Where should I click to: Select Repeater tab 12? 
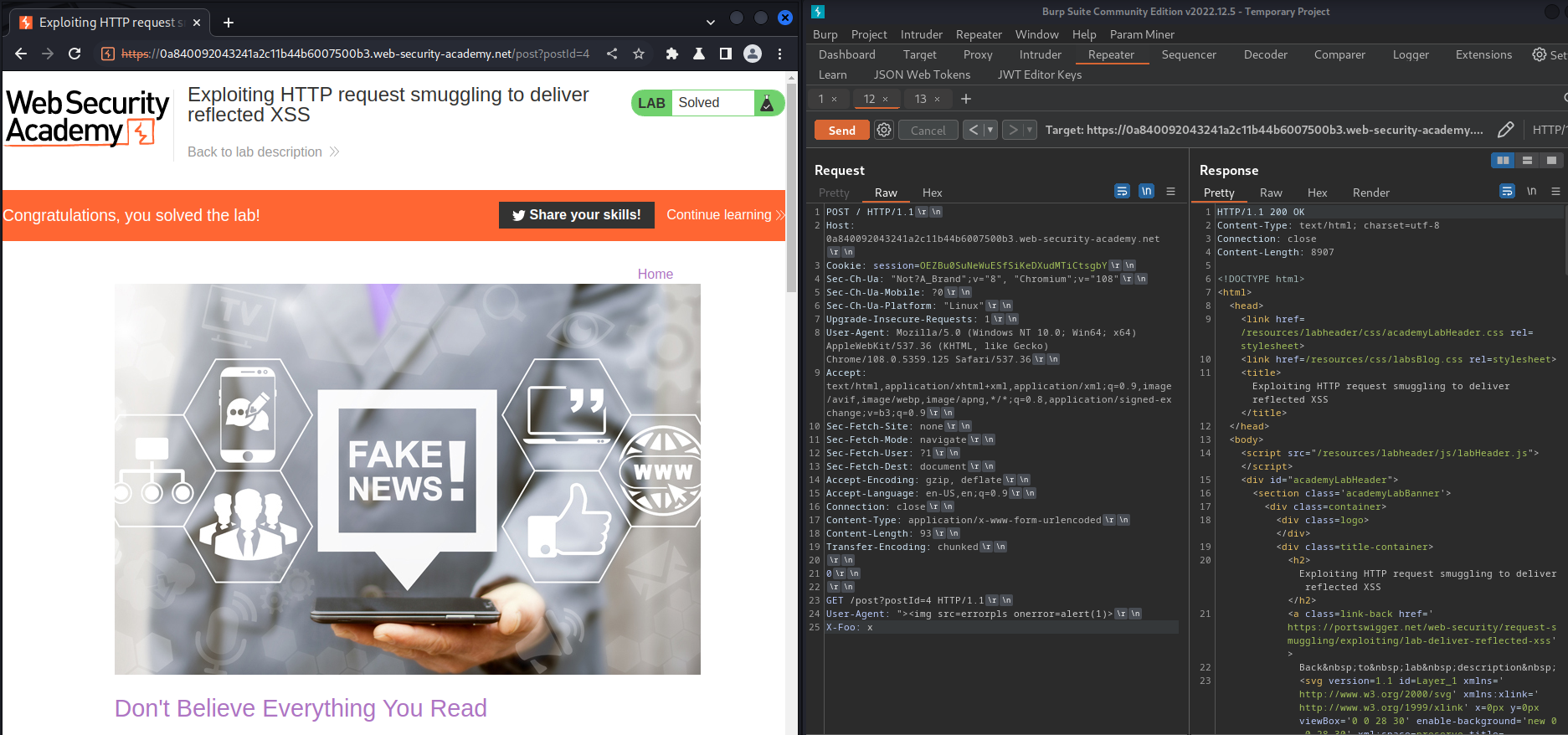(869, 99)
